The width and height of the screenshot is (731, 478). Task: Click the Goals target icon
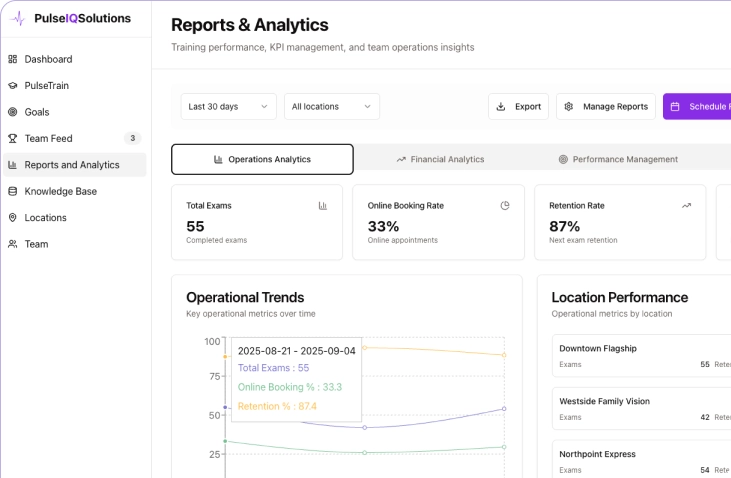(13, 112)
